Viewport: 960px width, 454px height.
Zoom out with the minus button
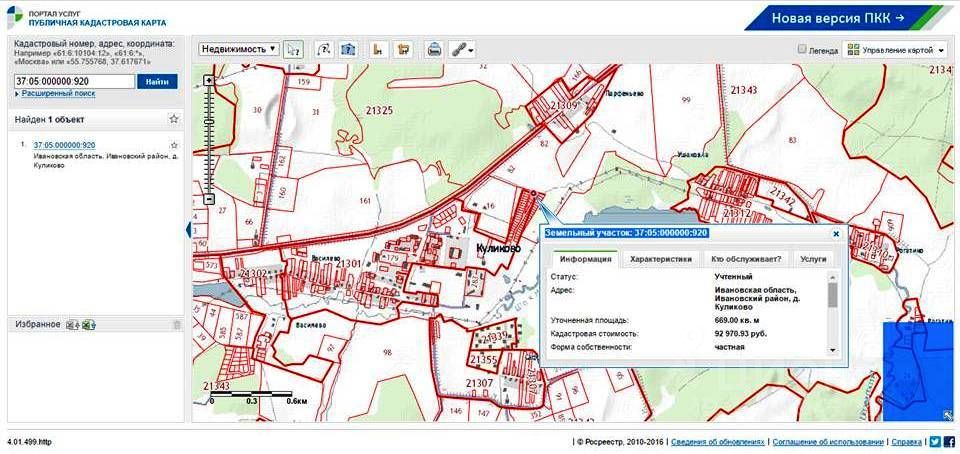pos(209,199)
